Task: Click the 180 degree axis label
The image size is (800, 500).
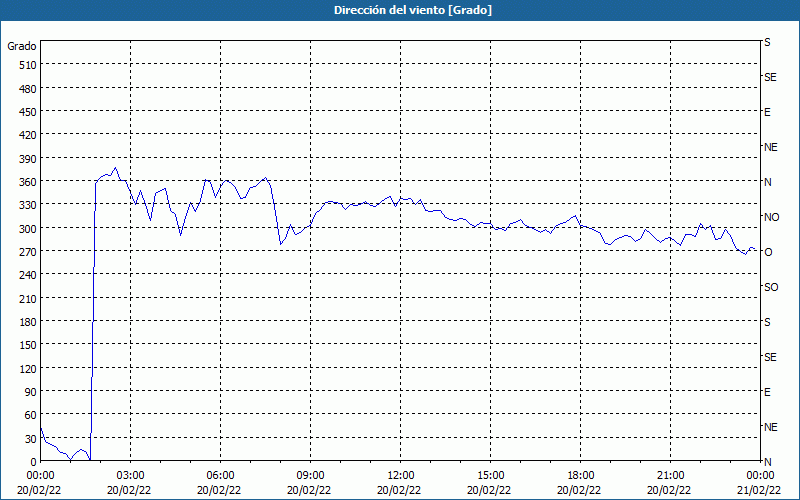Action: coord(28,322)
